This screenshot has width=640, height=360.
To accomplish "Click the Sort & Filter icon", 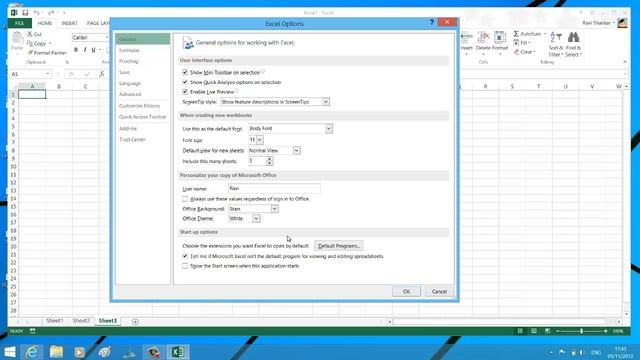I will pos(556,38).
